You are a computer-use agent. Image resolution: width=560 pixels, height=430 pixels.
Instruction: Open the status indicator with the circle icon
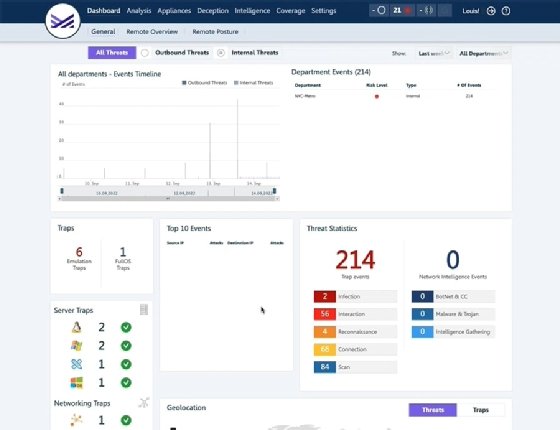(379, 11)
